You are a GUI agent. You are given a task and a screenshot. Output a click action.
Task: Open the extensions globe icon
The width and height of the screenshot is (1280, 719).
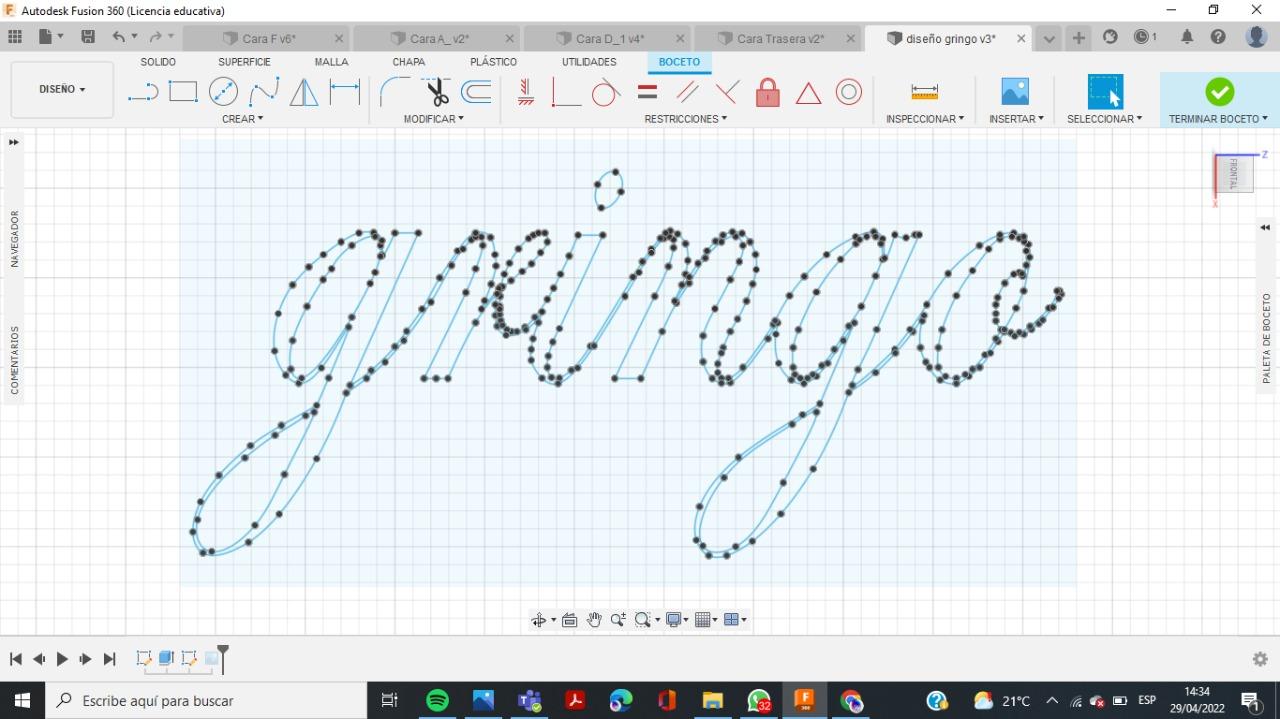(1110, 37)
